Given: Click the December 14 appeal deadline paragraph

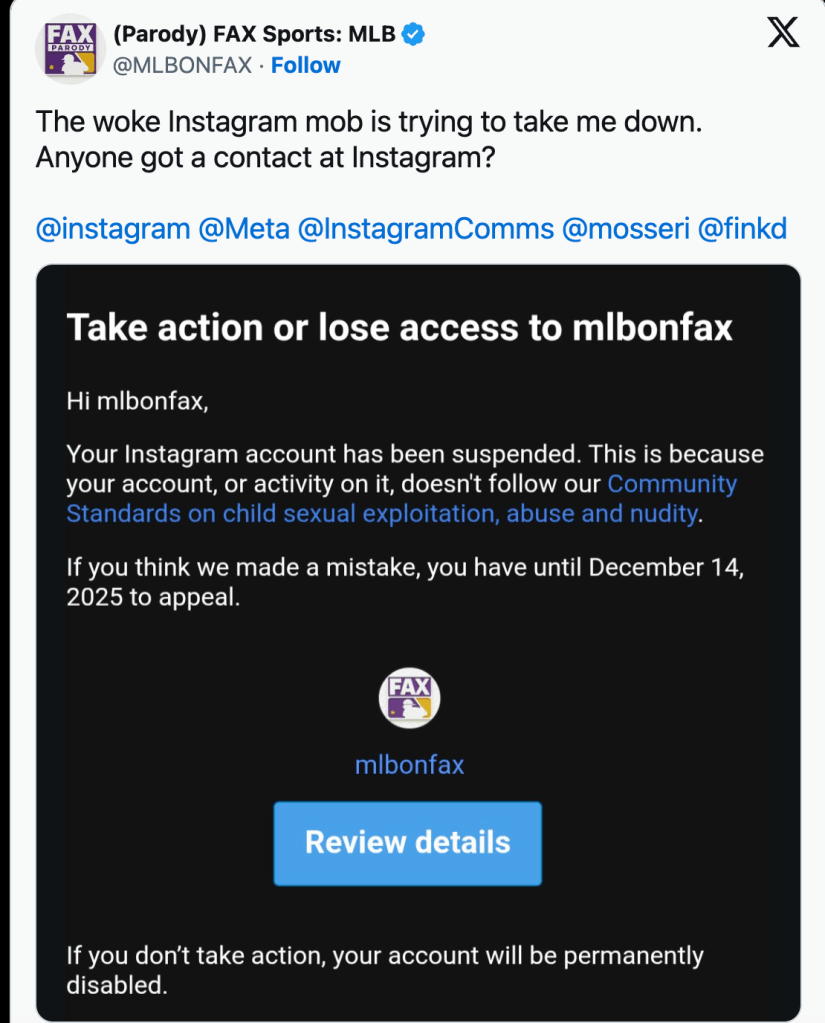Looking at the screenshot, I should coord(405,583).
